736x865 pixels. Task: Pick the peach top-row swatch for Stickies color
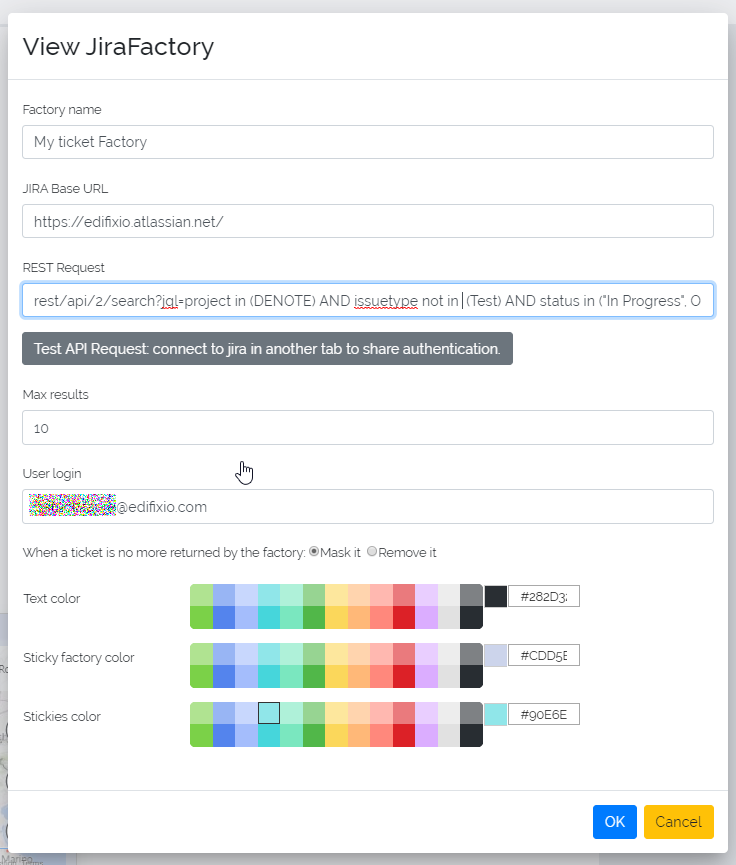click(359, 713)
